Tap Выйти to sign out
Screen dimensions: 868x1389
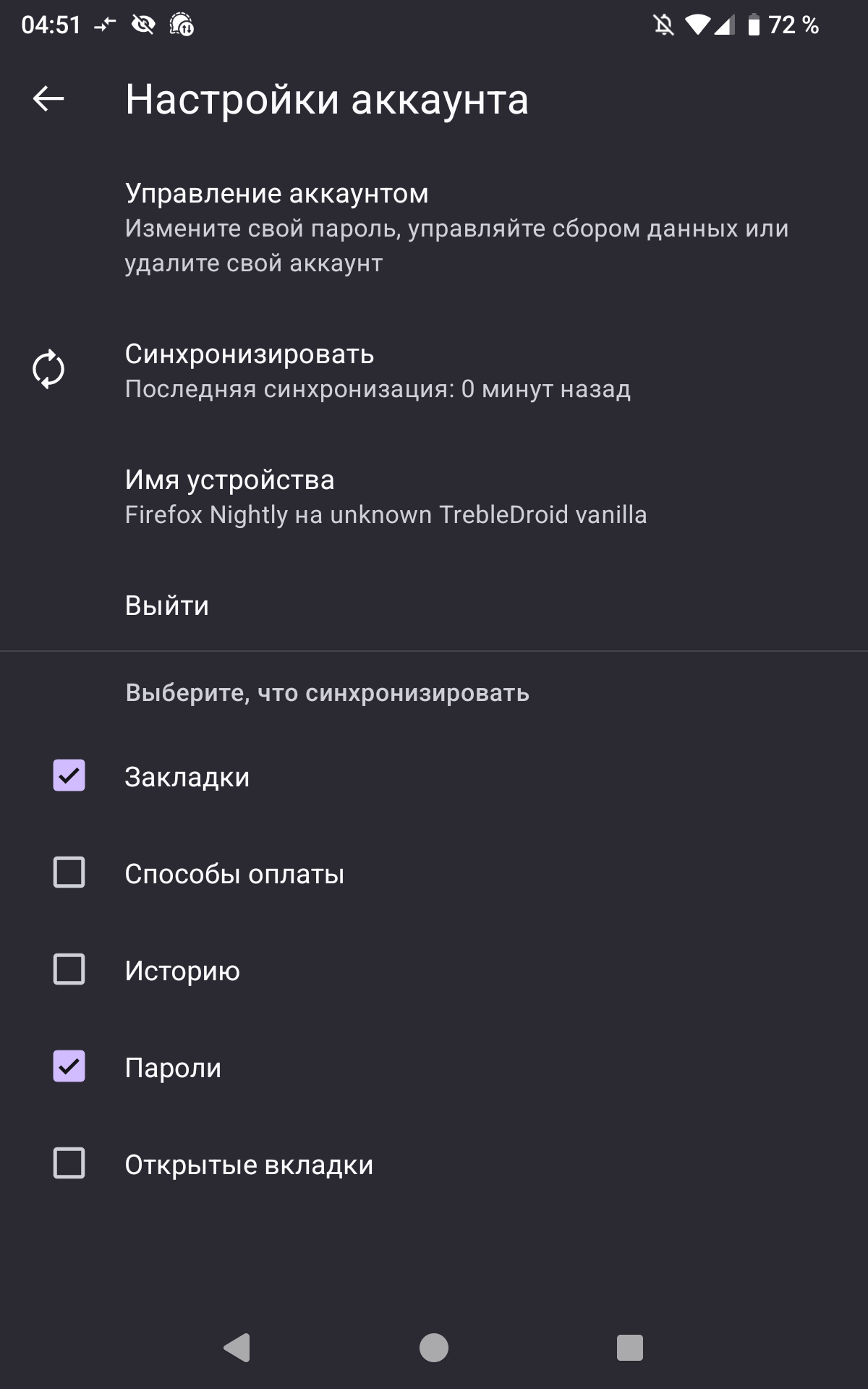434,606
